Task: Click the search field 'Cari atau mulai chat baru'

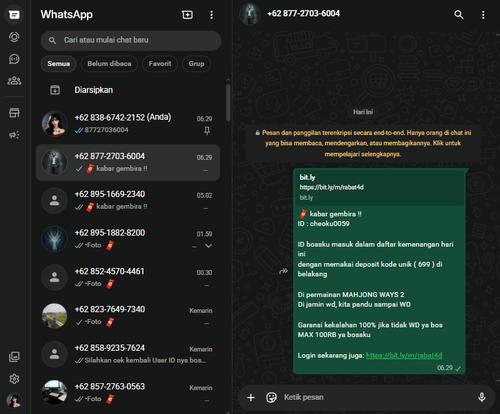Action: pos(131,40)
